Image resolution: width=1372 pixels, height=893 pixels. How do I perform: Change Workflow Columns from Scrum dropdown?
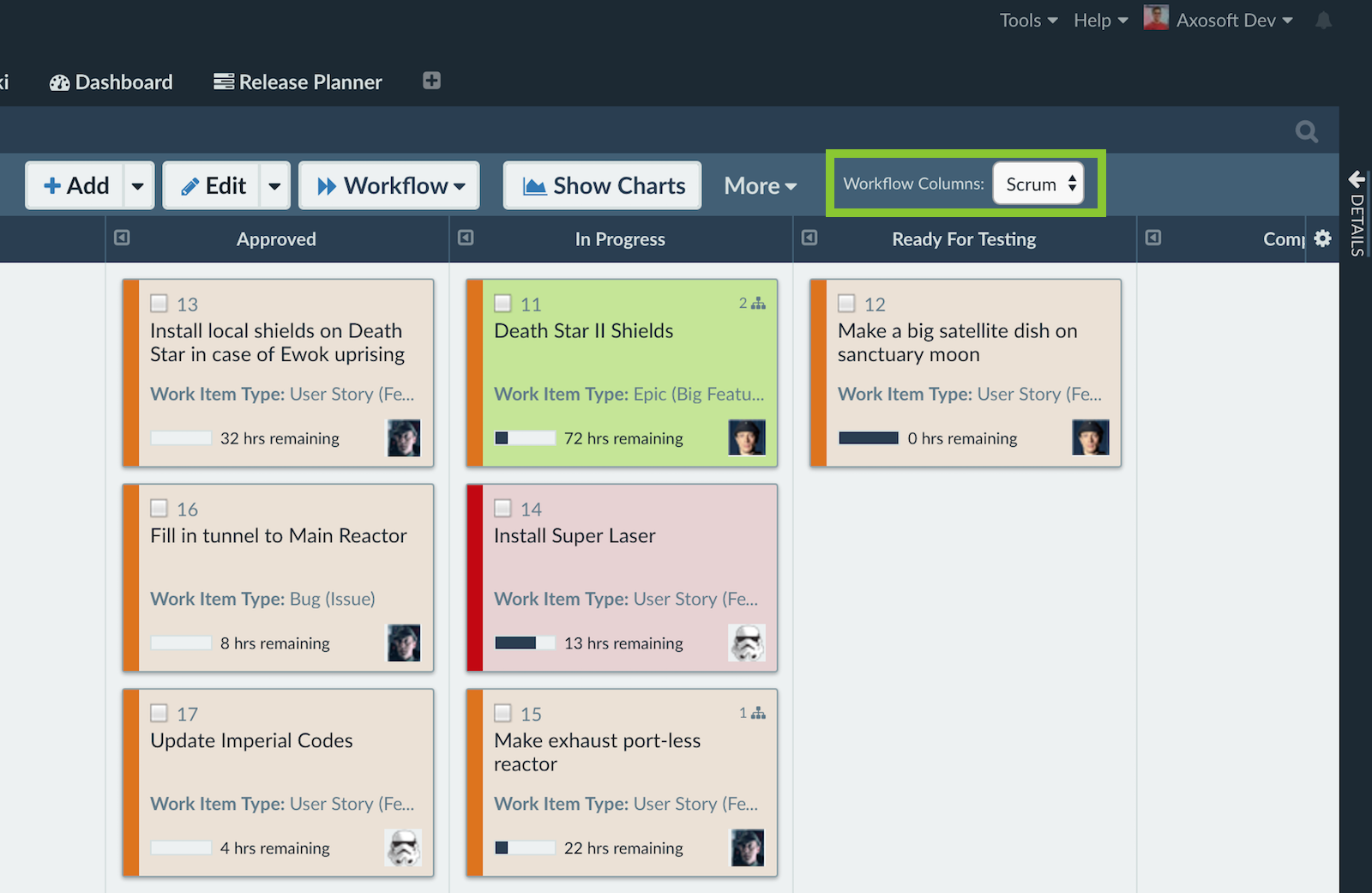[x=1038, y=184]
